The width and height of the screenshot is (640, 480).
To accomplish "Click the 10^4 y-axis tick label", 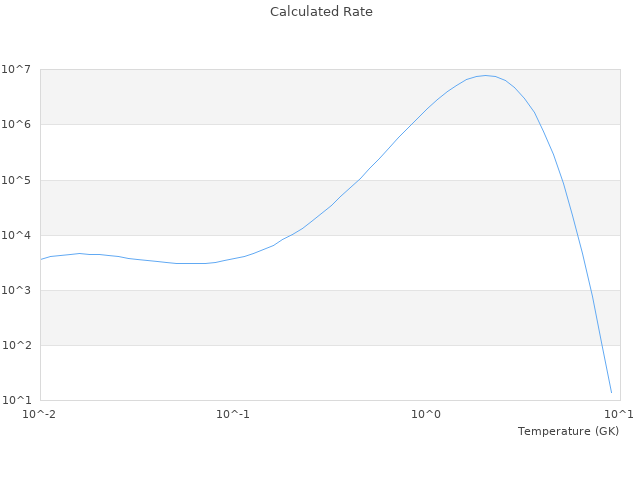I will (19, 235).
